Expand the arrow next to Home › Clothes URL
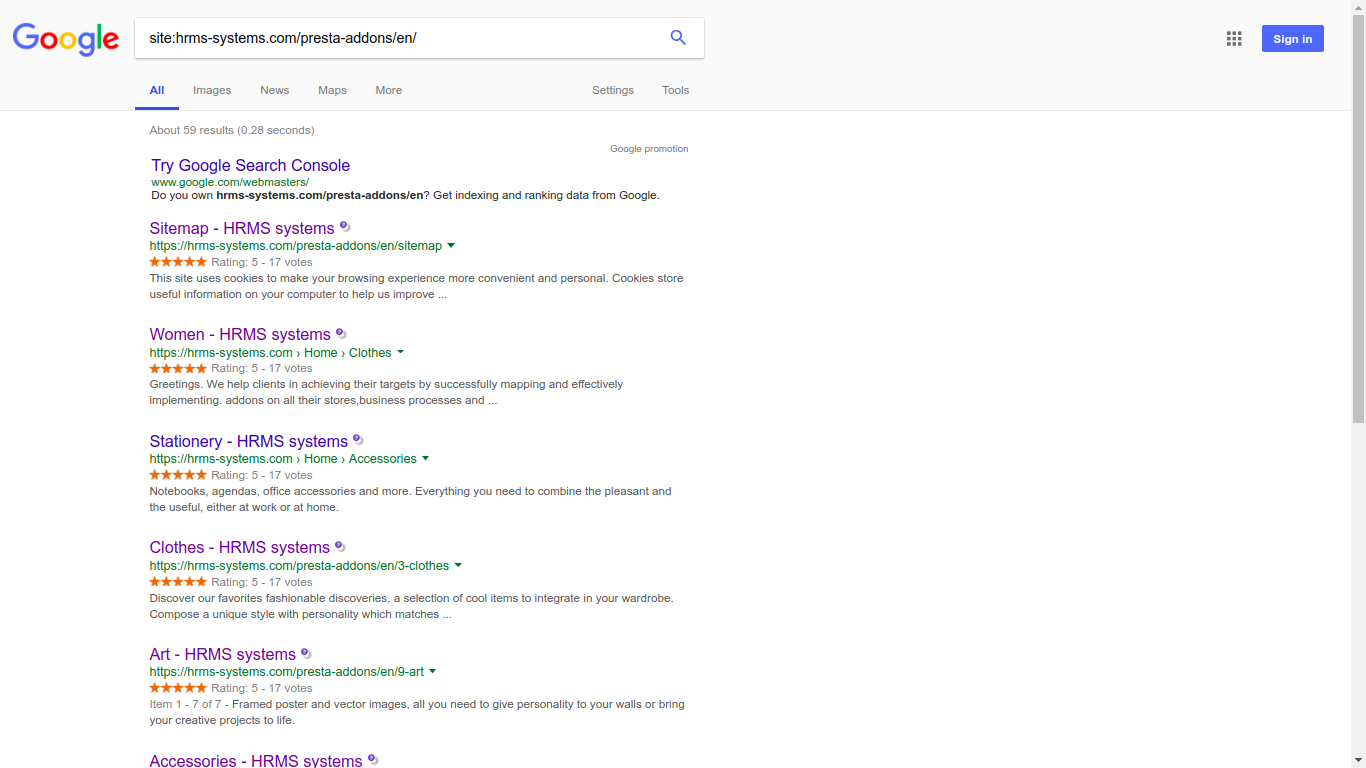Screen dimensions: 1366x768 [400, 352]
